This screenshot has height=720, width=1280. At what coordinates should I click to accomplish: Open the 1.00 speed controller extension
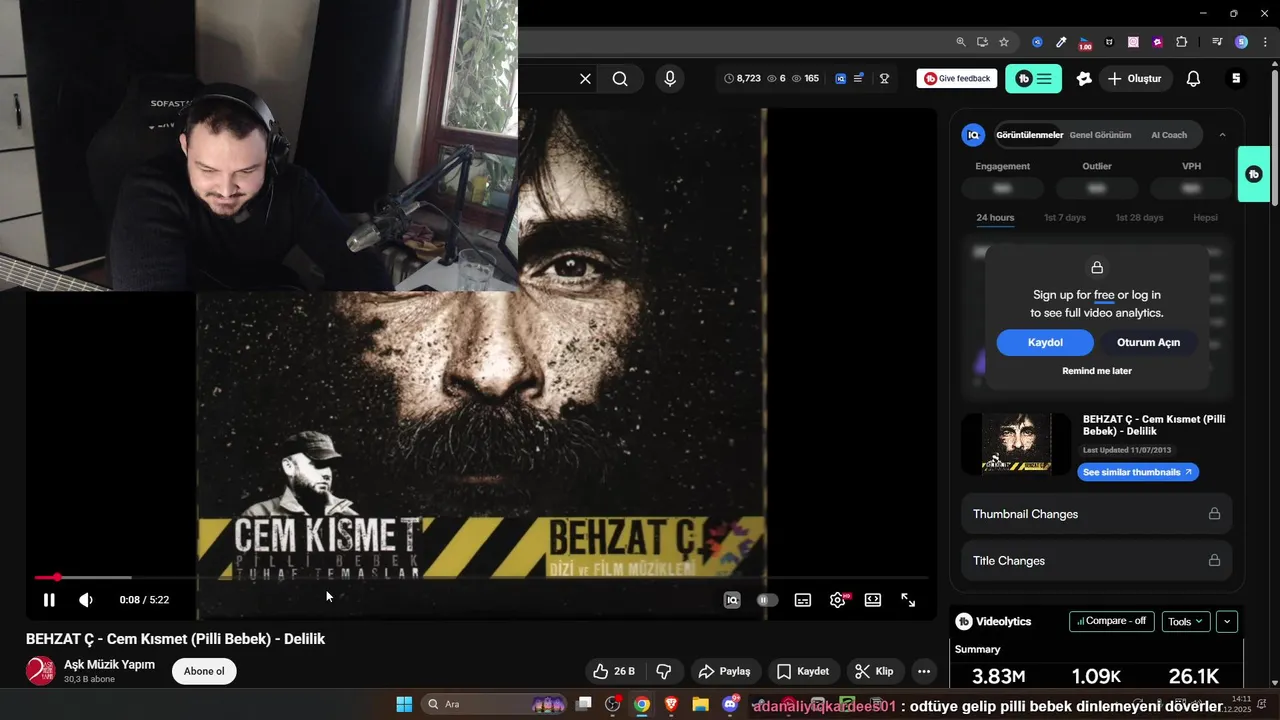1085,43
